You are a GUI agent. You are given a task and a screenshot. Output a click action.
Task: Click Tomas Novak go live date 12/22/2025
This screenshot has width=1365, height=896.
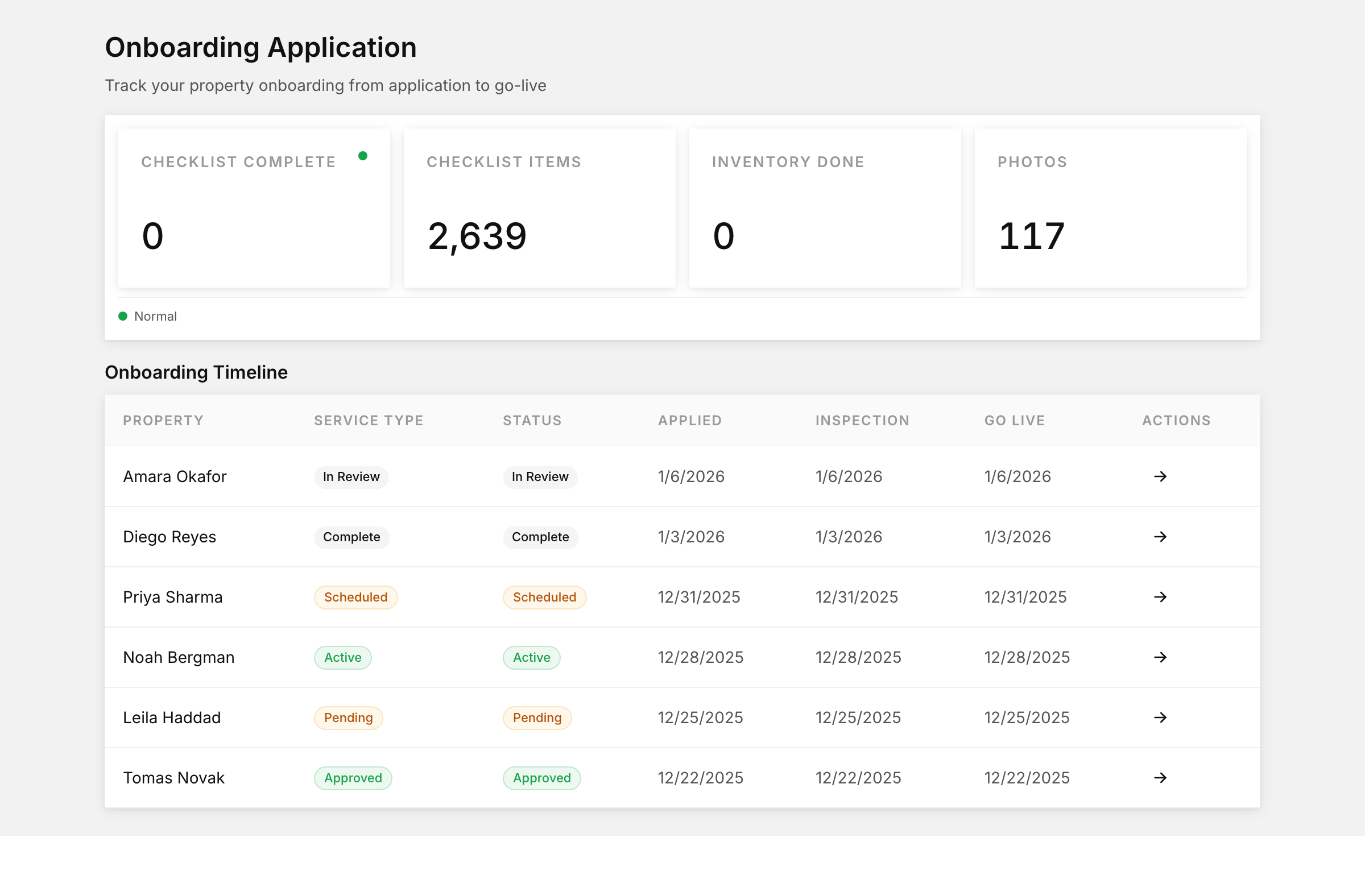coord(1027,777)
